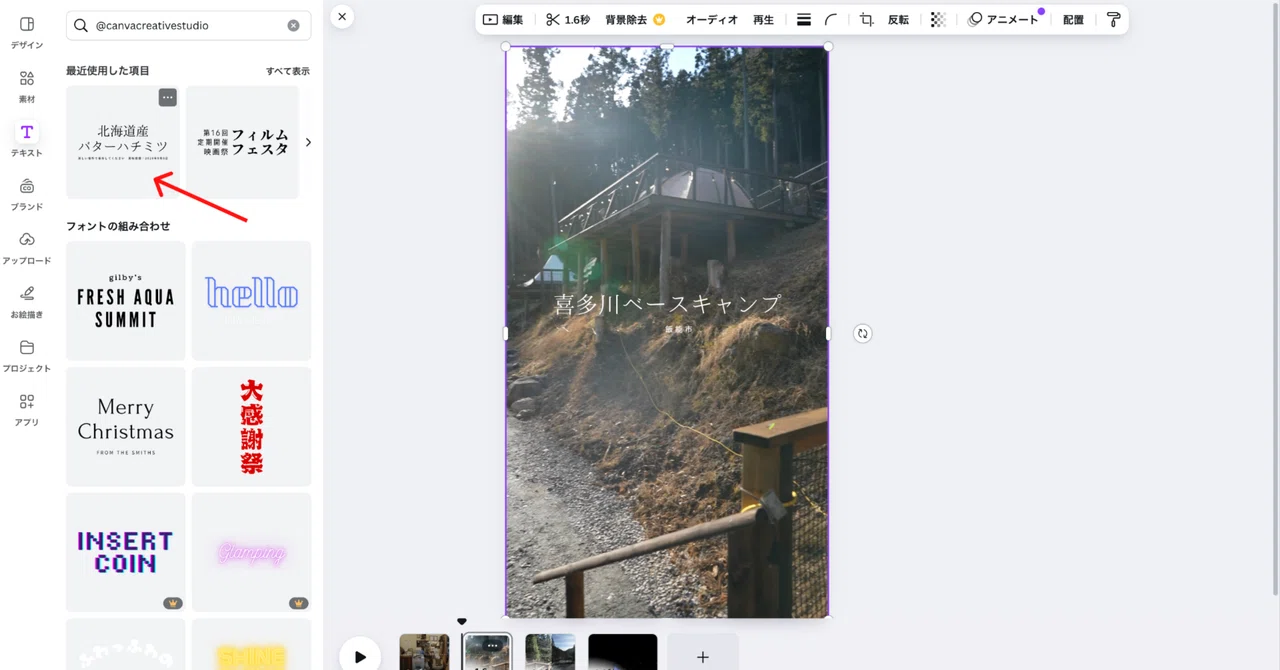Click the フォントの組み合わせ section heading
Screen dimensions: 1280x670
pyautogui.click(x=118, y=226)
